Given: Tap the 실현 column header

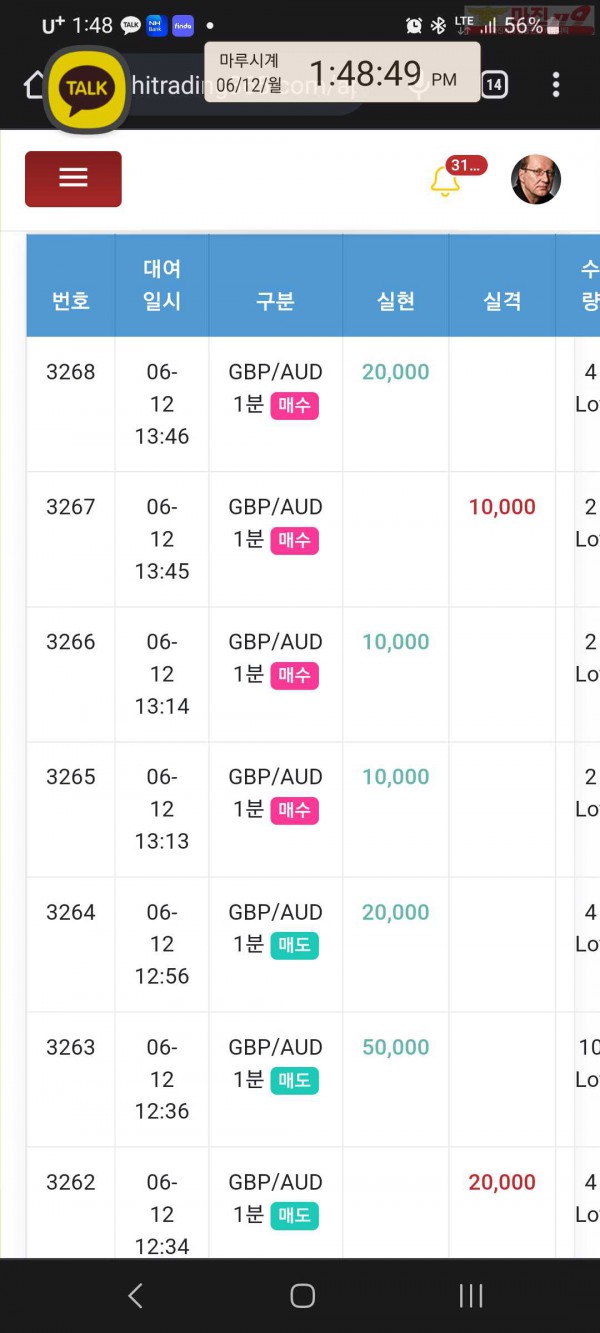Looking at the screenshot, I should 396,301.
